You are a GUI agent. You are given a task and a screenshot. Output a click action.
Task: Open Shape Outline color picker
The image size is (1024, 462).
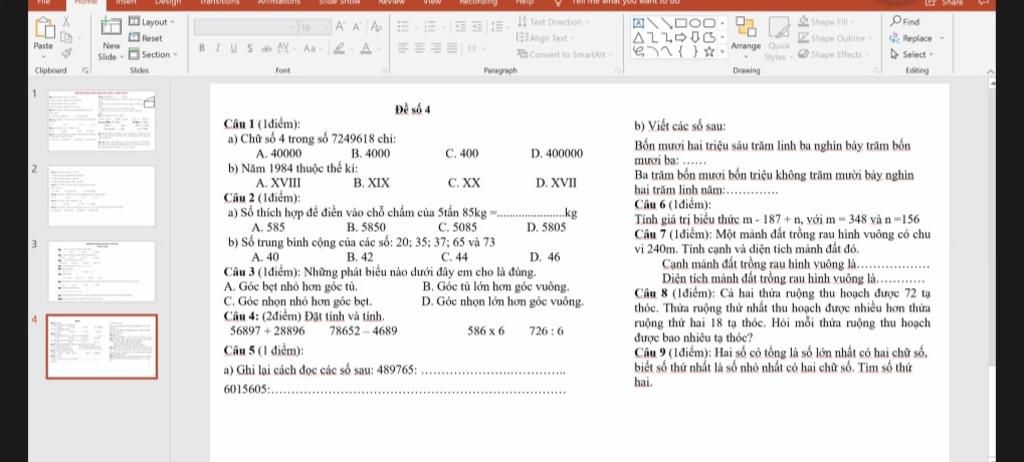[x=834, y=38]
